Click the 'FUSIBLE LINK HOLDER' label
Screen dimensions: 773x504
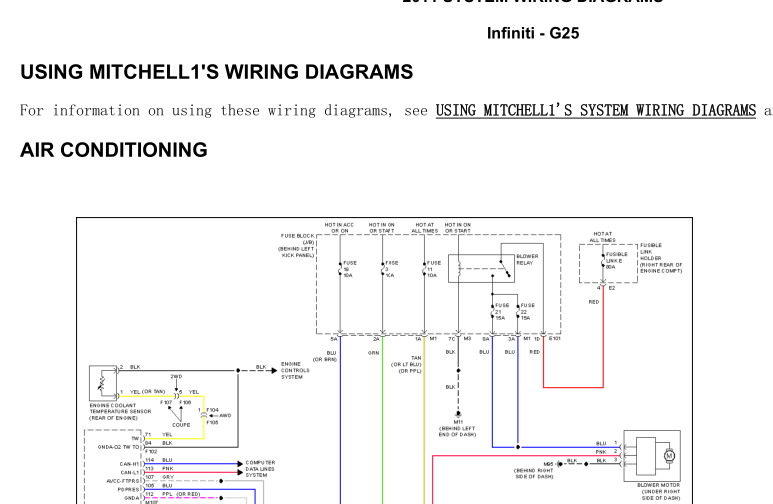pyautogui.click(x=661, y=258)
